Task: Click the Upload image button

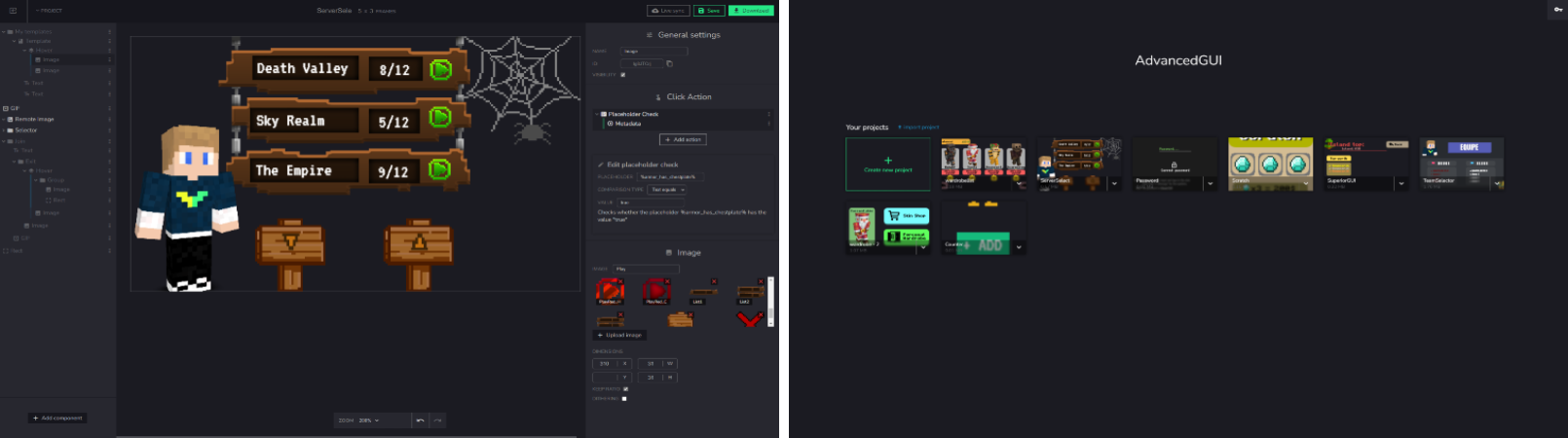Action: (620, 335)
